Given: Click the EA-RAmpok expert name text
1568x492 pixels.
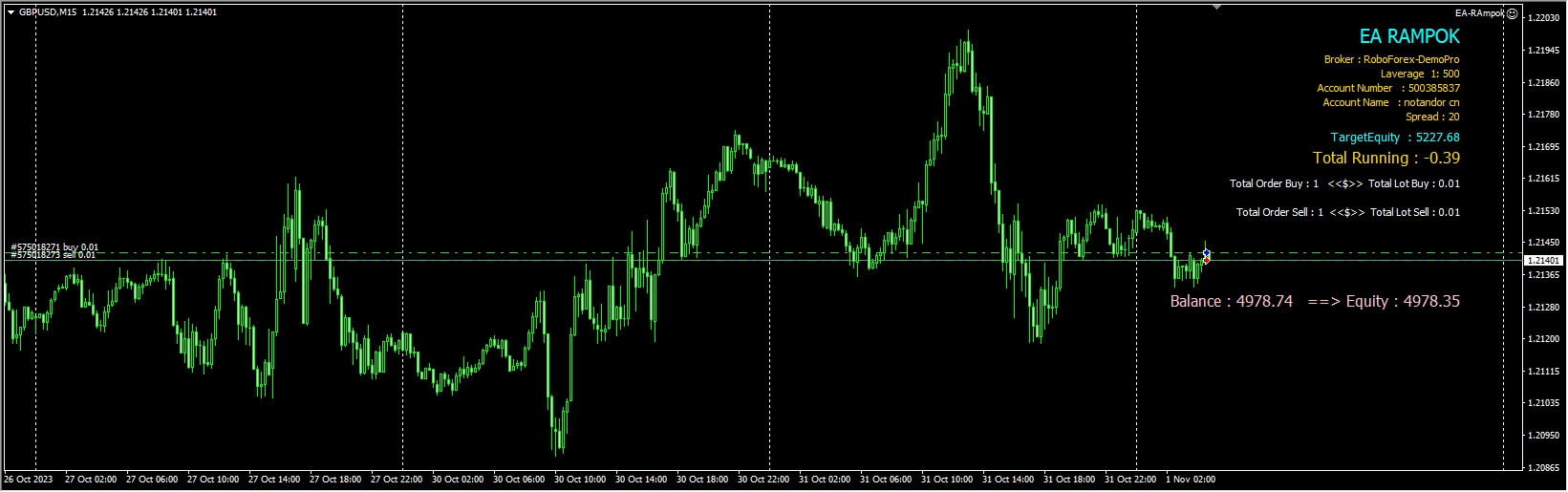Looking at the screenshot, I should 1480,13.
